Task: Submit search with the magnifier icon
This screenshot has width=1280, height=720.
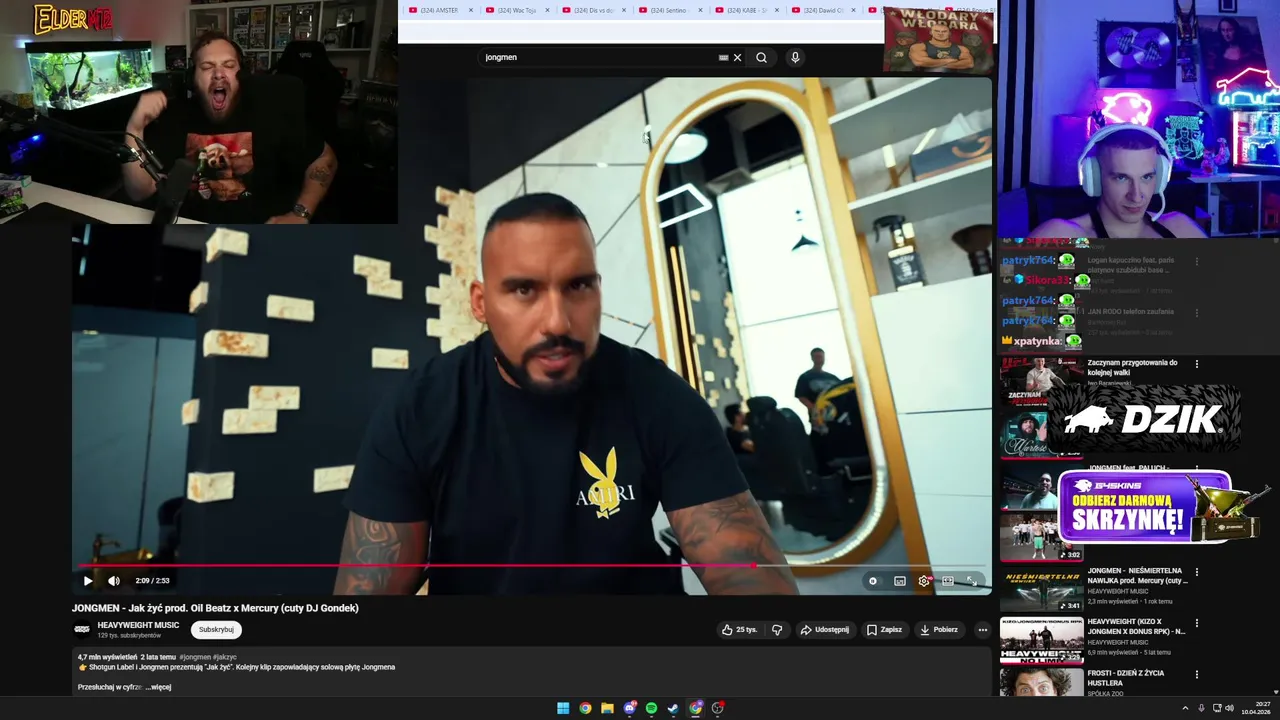Action: pos(761,57)
